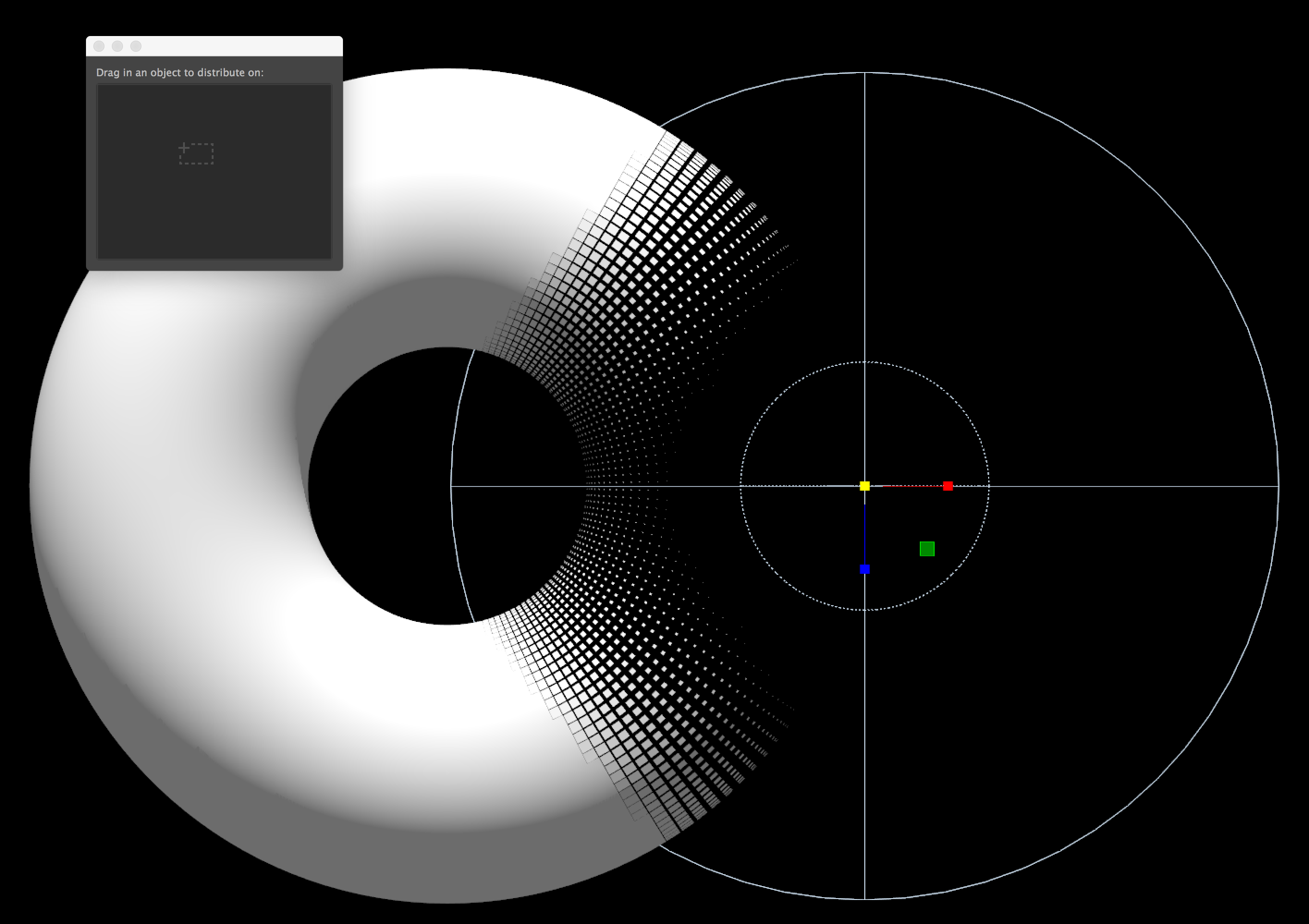Click horizontal axis line right of red handle
This screenshot has width=1309, height=924.
click(1112, 486)
